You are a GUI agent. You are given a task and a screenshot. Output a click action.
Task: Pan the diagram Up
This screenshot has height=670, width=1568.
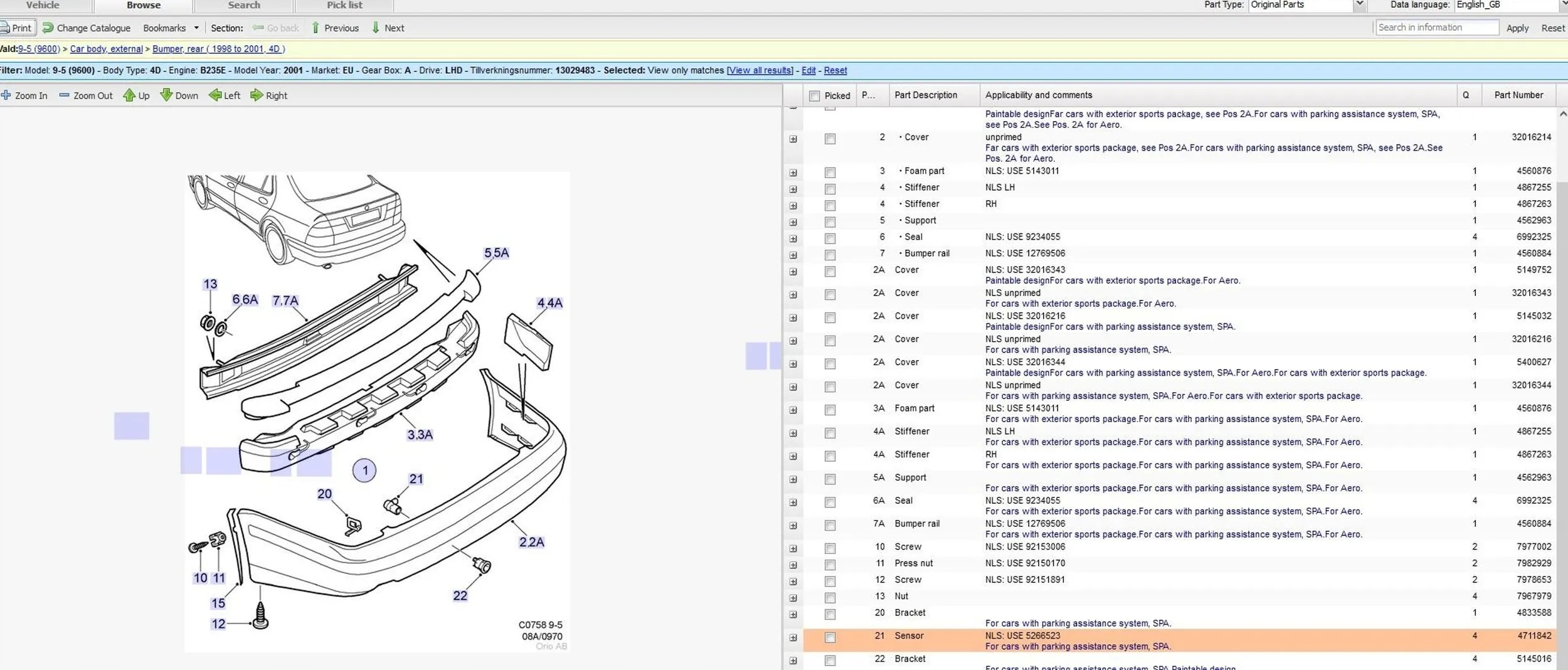[129, 95]
